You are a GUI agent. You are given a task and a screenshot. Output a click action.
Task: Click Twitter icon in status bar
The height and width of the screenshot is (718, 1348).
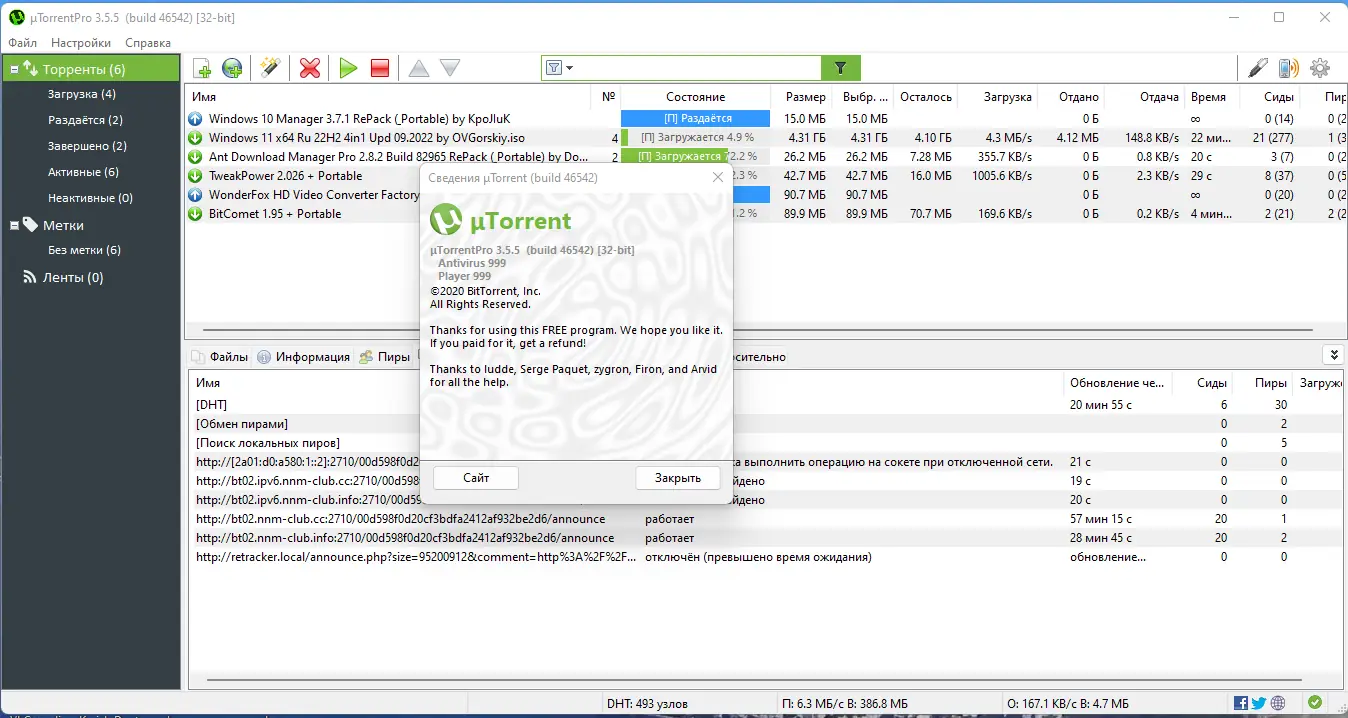click(1258, 704)
